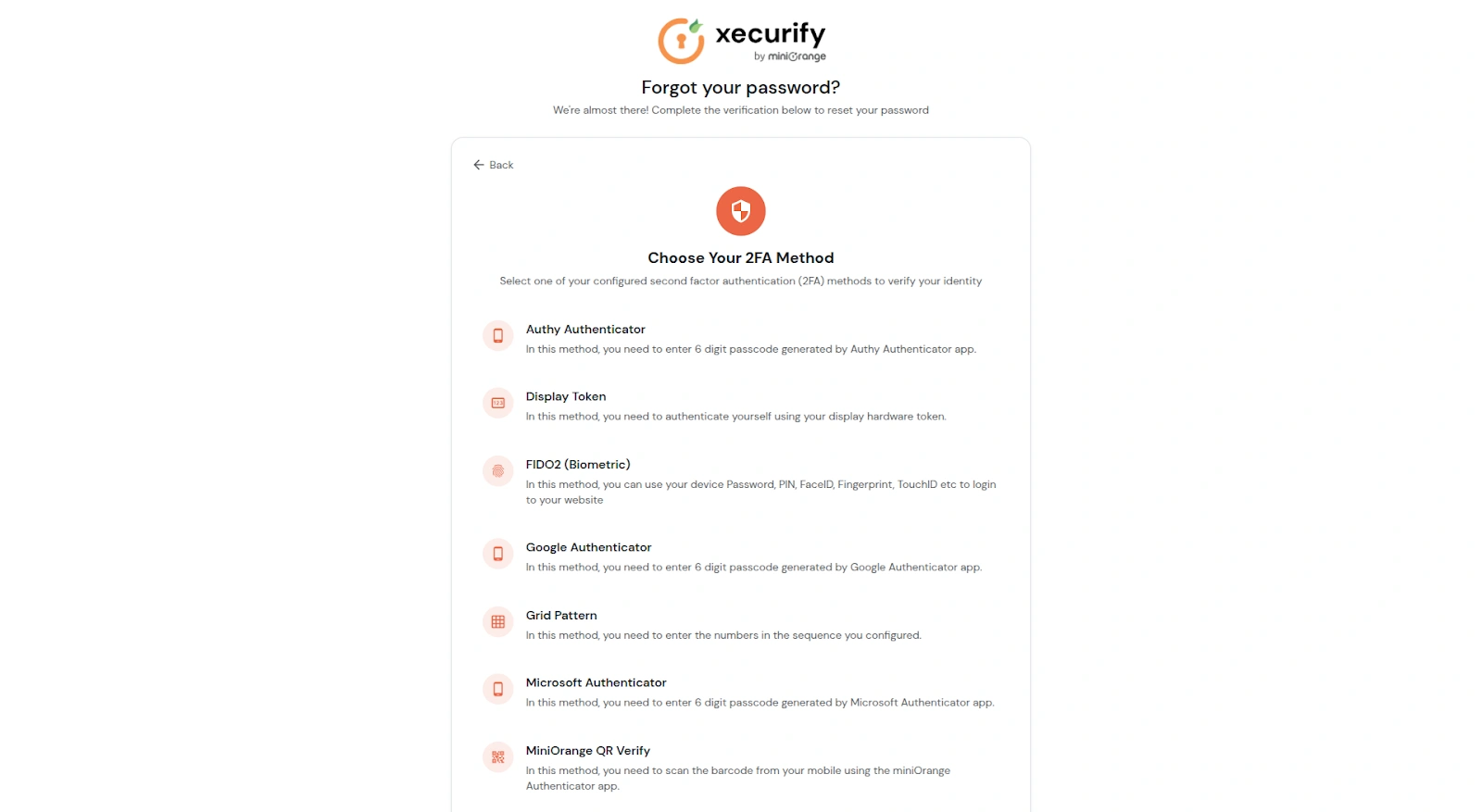Click the phone icon beside Google Authenticator
Image resolution: width=1482 pixels, height=812 pixels.
click(x=497, y=554)
